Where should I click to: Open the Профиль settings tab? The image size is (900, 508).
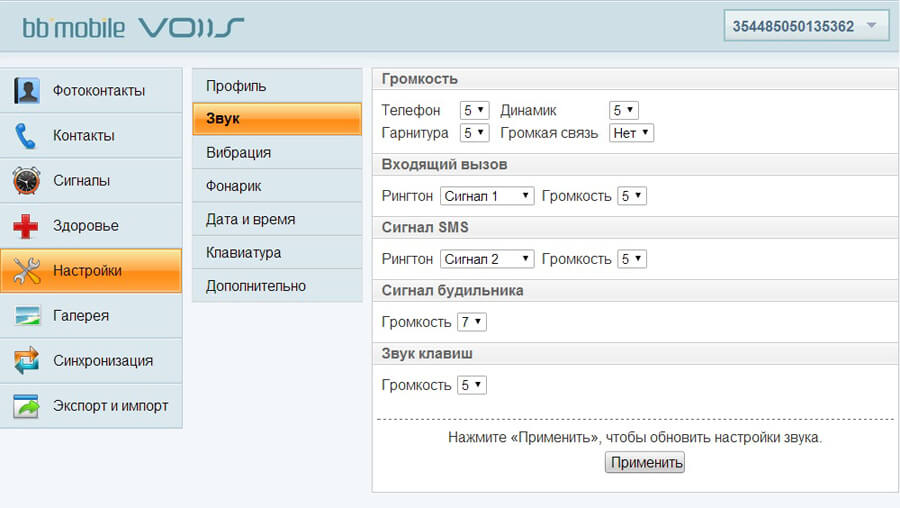pos(277,86)
